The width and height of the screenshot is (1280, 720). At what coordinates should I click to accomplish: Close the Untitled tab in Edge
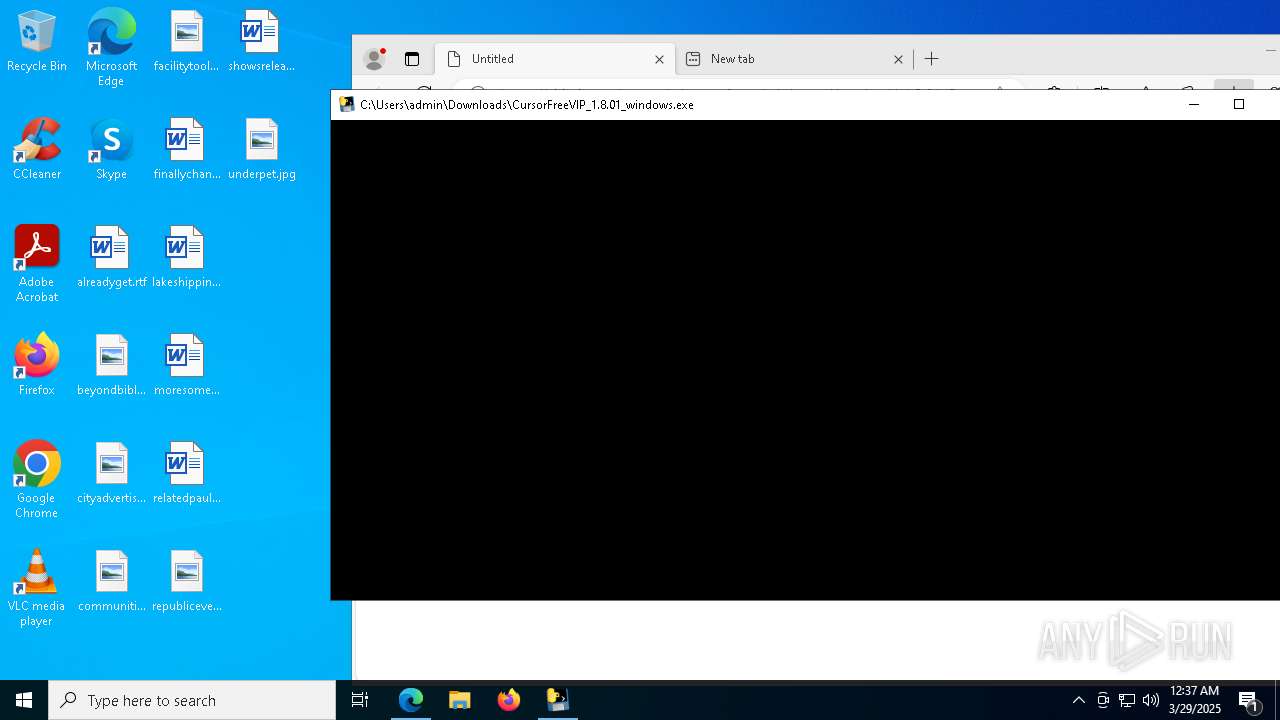pyautogui.click(x=659, y=59)
